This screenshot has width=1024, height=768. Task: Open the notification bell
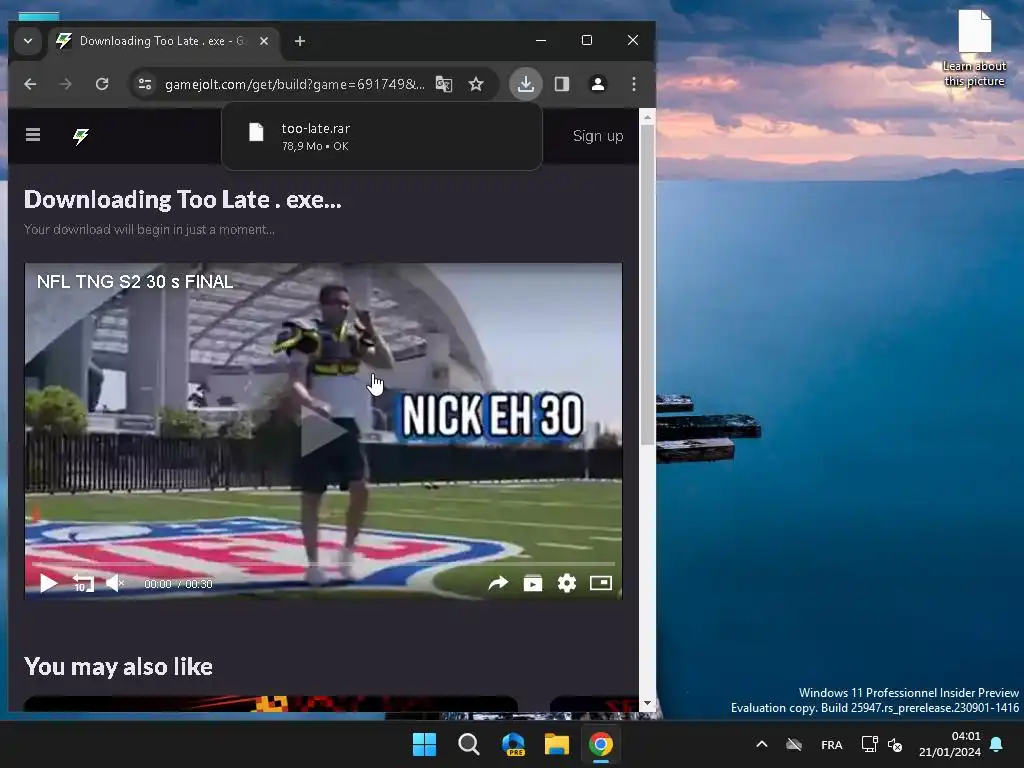(997, 744)
